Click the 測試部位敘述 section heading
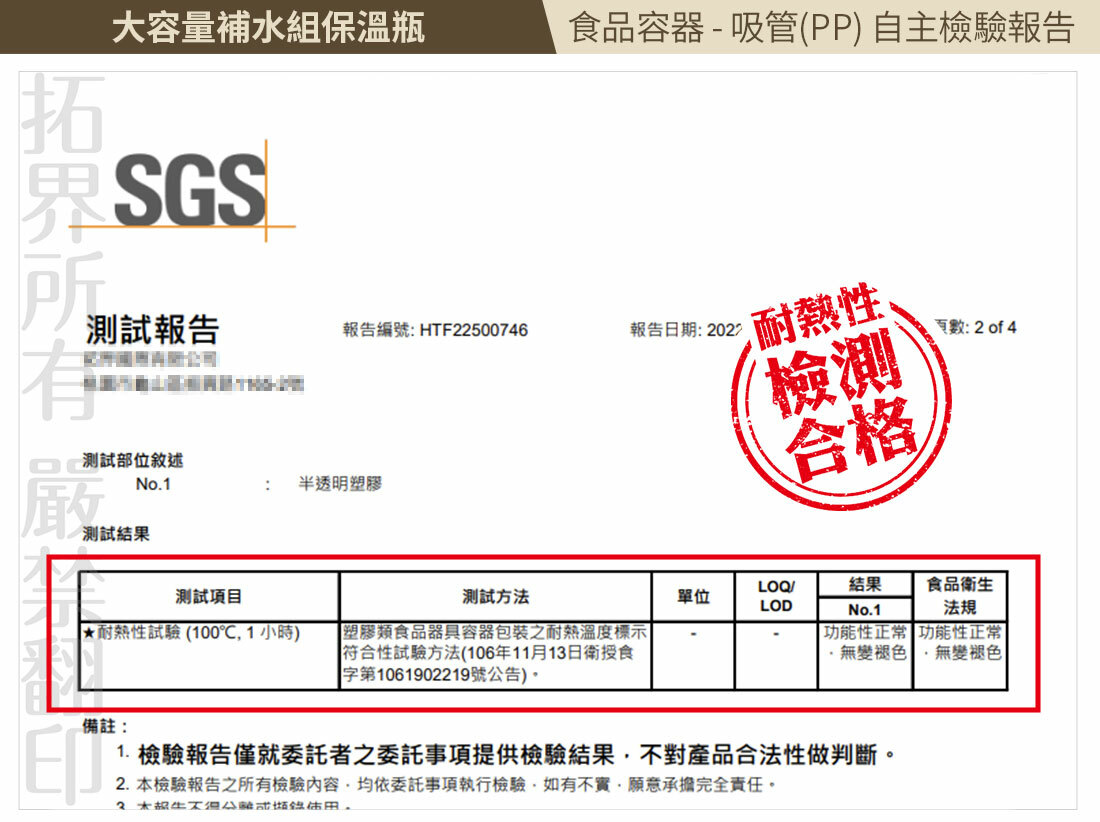Viewport: 1100px width, 822px height. [133, 460]
